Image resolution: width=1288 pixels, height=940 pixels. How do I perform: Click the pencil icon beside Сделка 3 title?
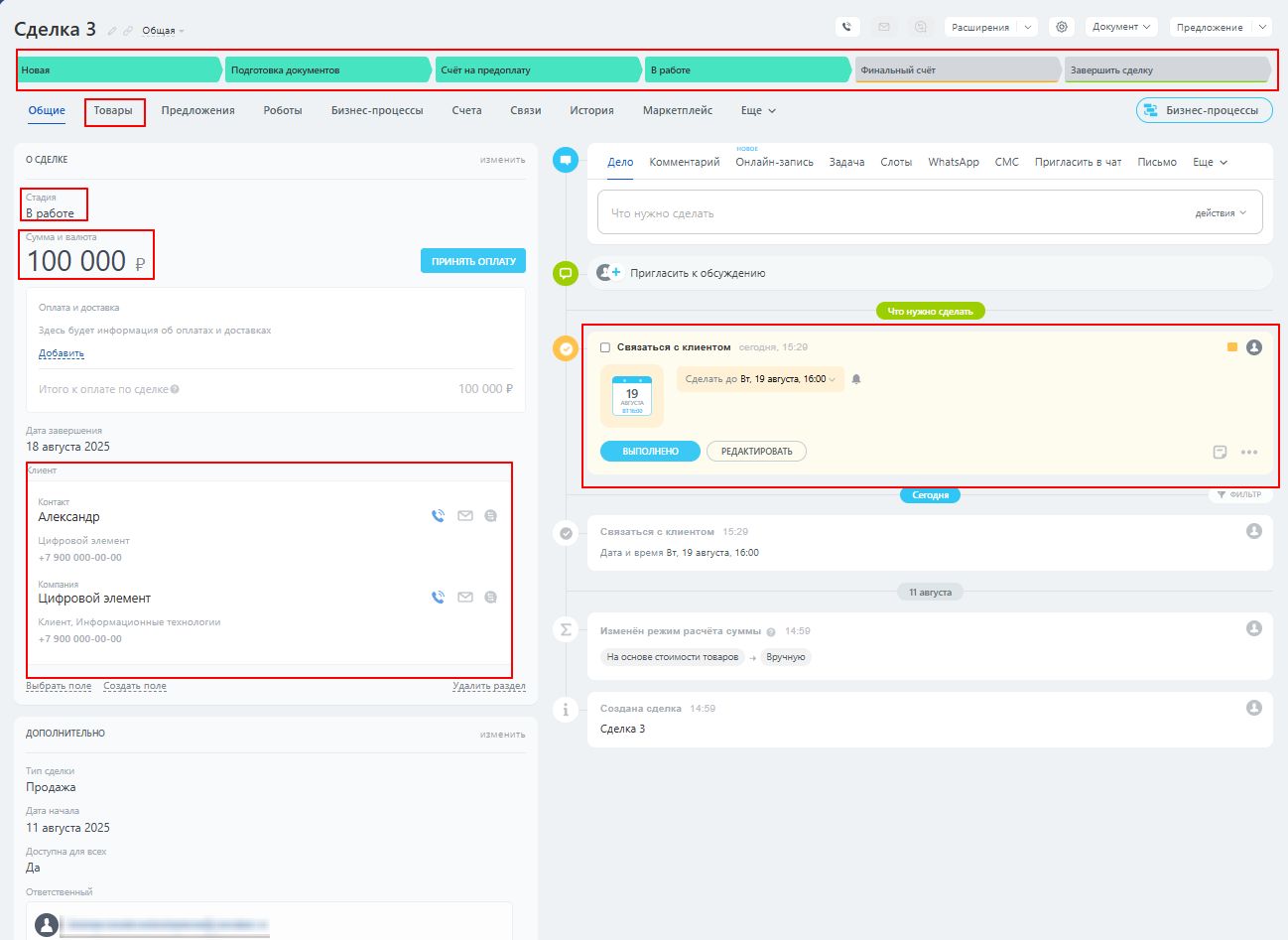click(x=112, y=31)
